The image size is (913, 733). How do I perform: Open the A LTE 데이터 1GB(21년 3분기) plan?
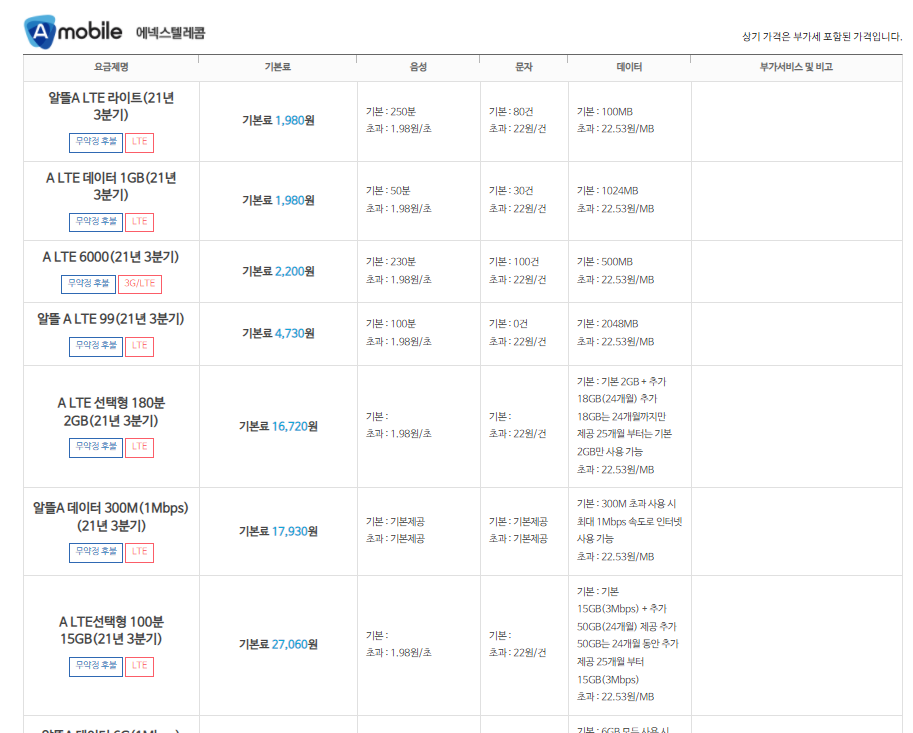pyautogui.click(x=111, y=186)
